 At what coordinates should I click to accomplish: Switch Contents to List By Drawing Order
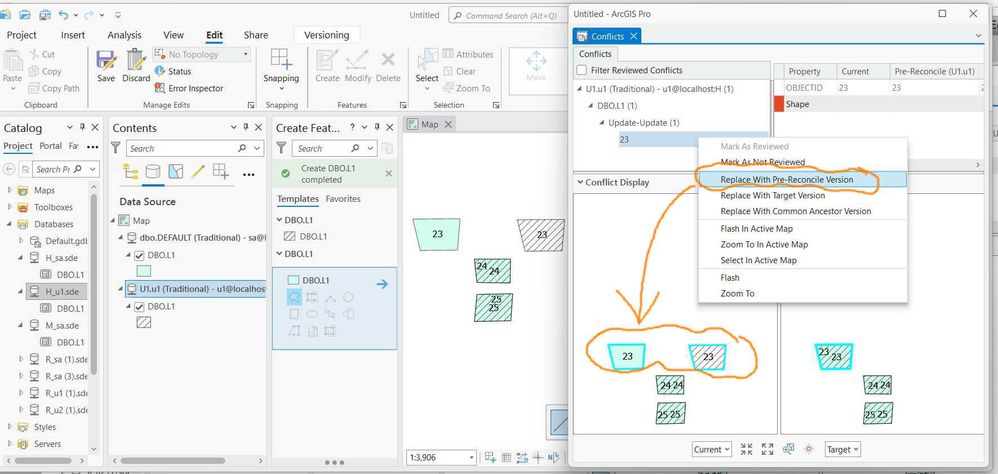coord(130,171)
